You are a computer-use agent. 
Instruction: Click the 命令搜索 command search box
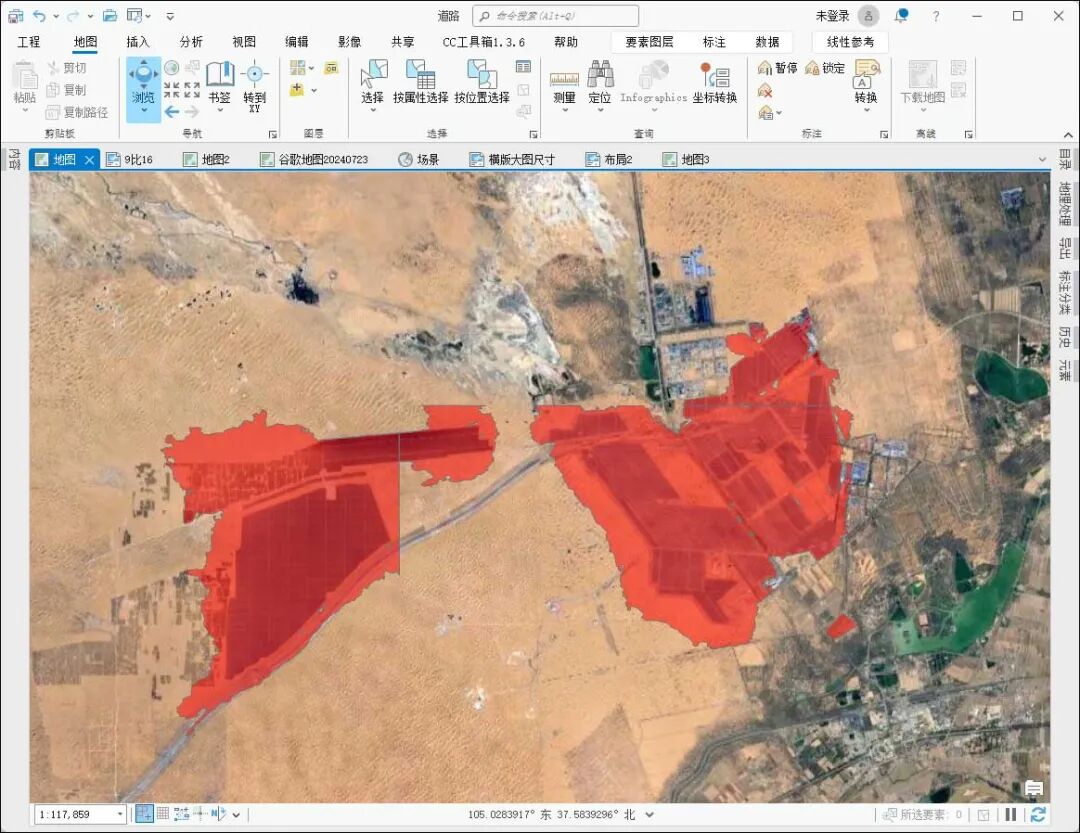(x=555, y=16)
